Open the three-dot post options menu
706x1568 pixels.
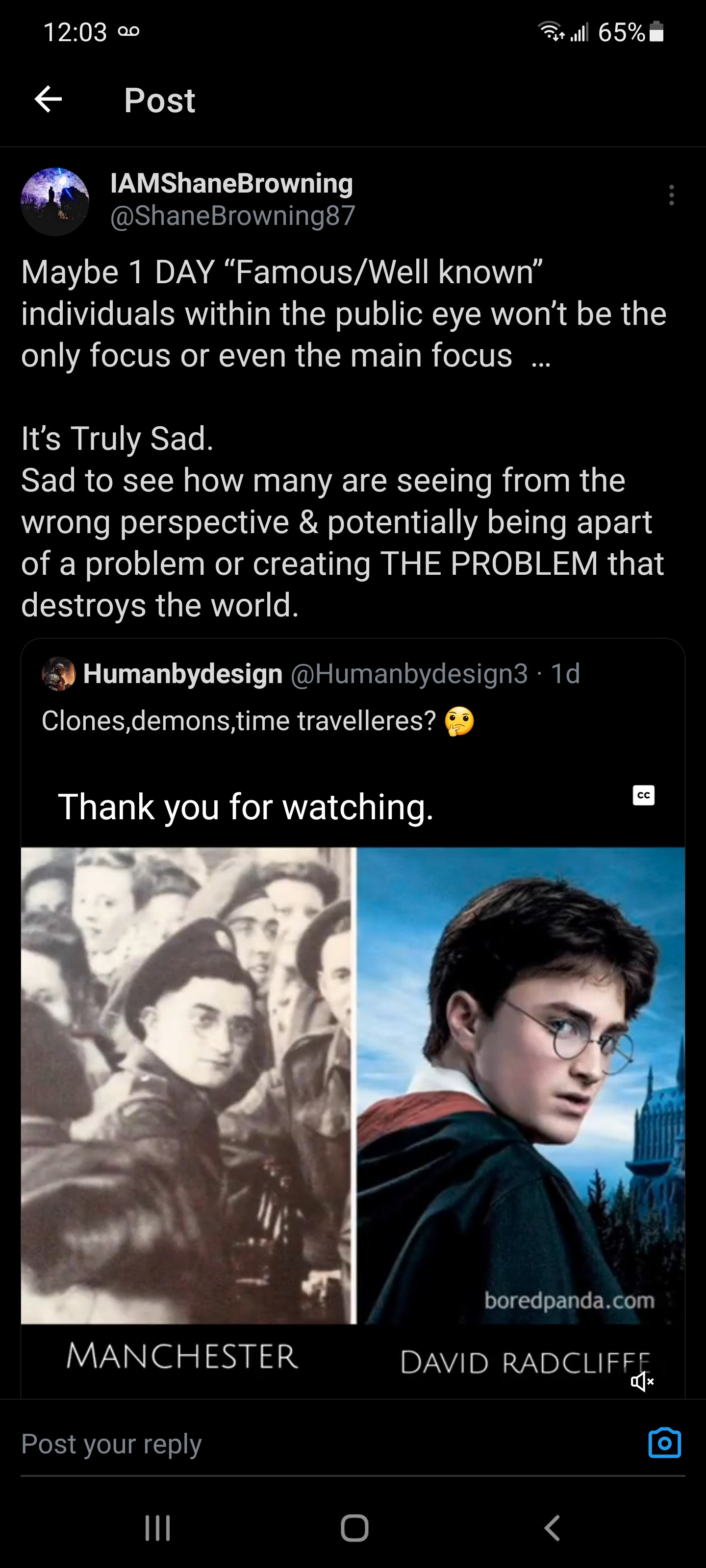click(x=671, y=196)
